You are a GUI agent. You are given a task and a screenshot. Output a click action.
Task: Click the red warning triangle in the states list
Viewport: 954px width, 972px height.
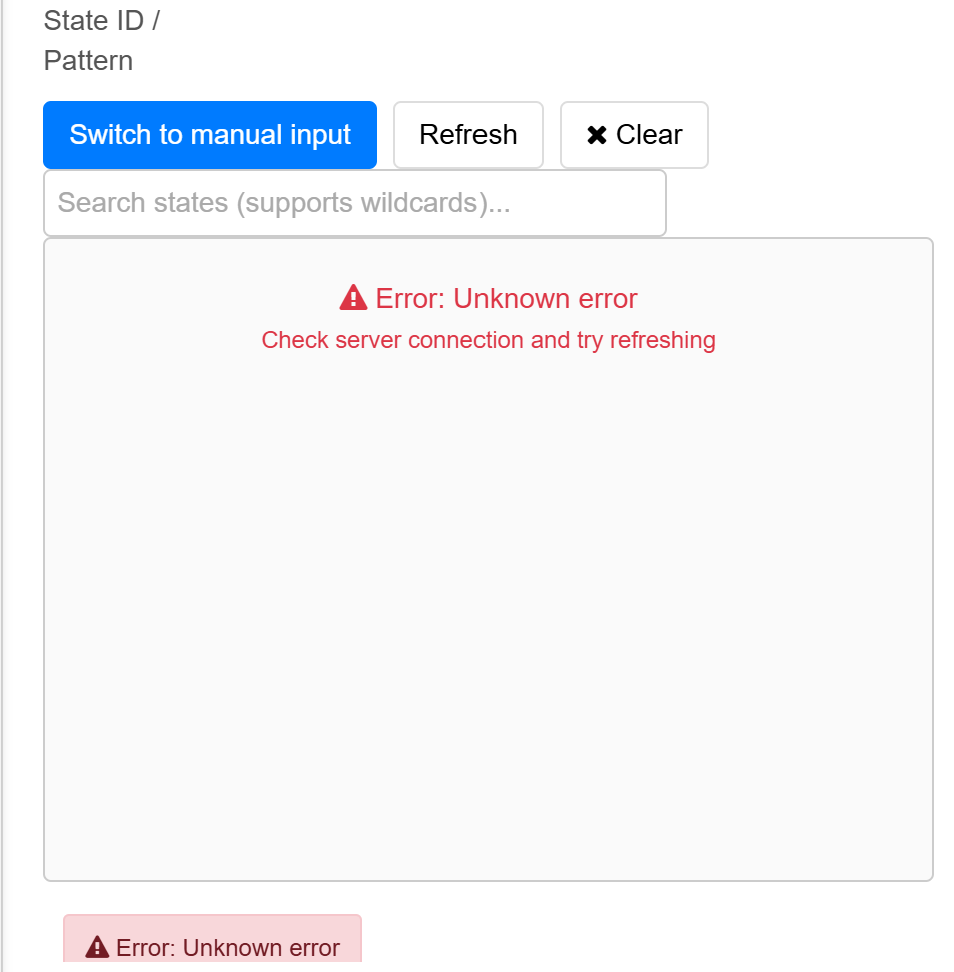[353, 298]
